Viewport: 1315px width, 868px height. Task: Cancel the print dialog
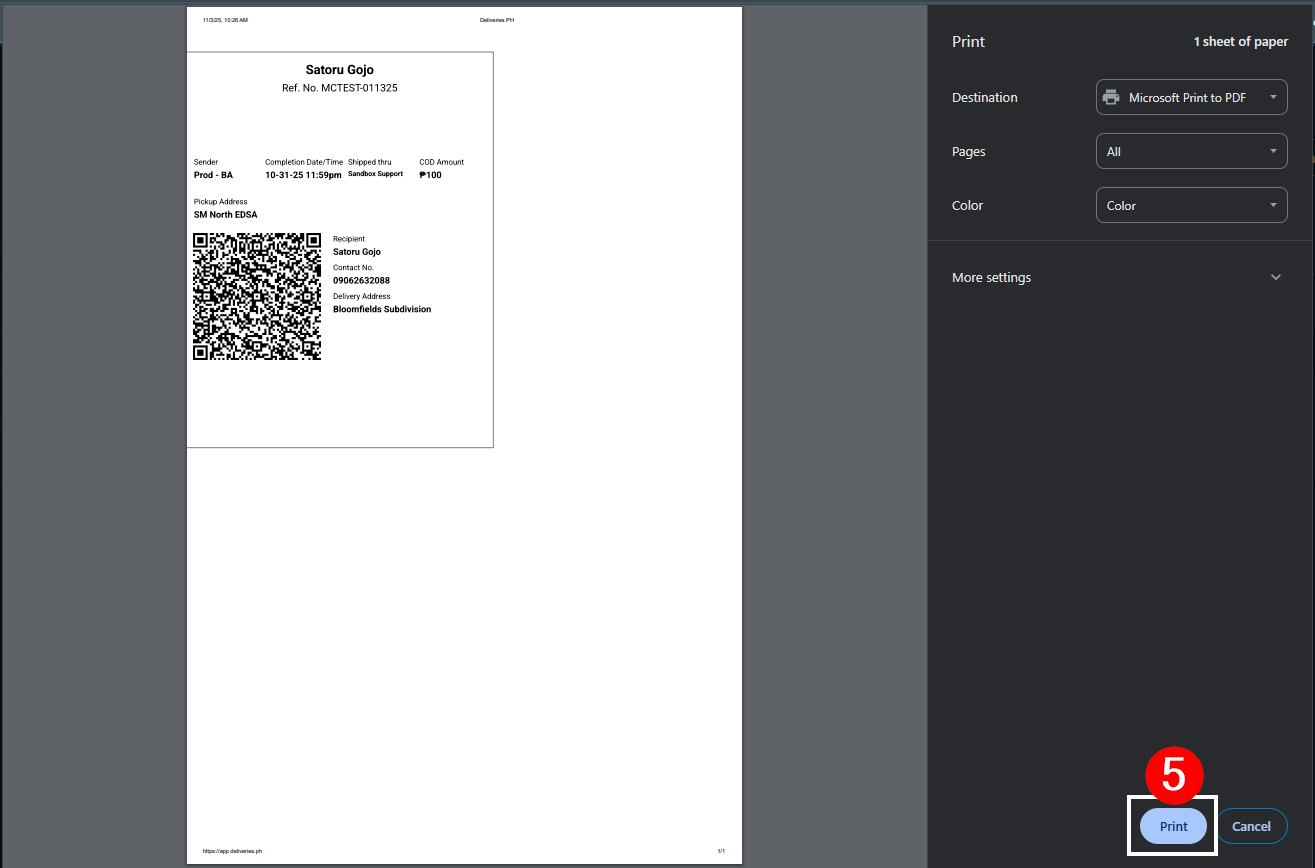click(1251, 826)
